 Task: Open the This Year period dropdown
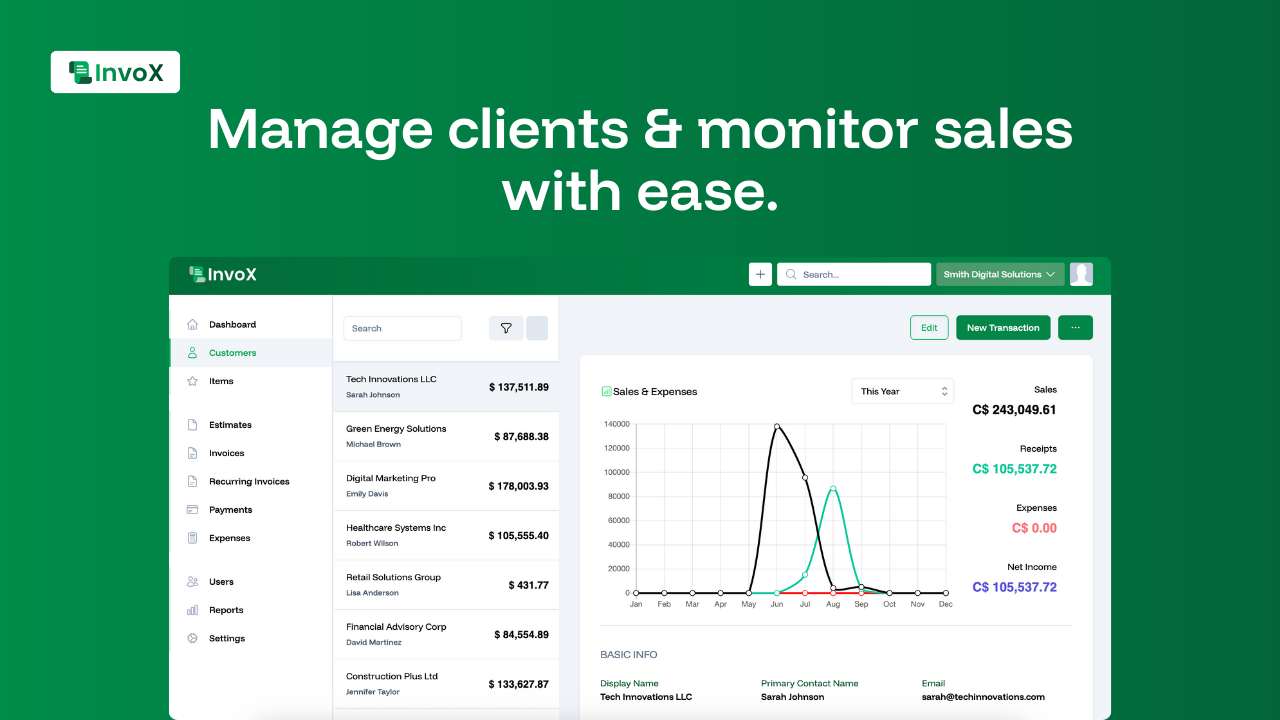click(x=903, y=391)
